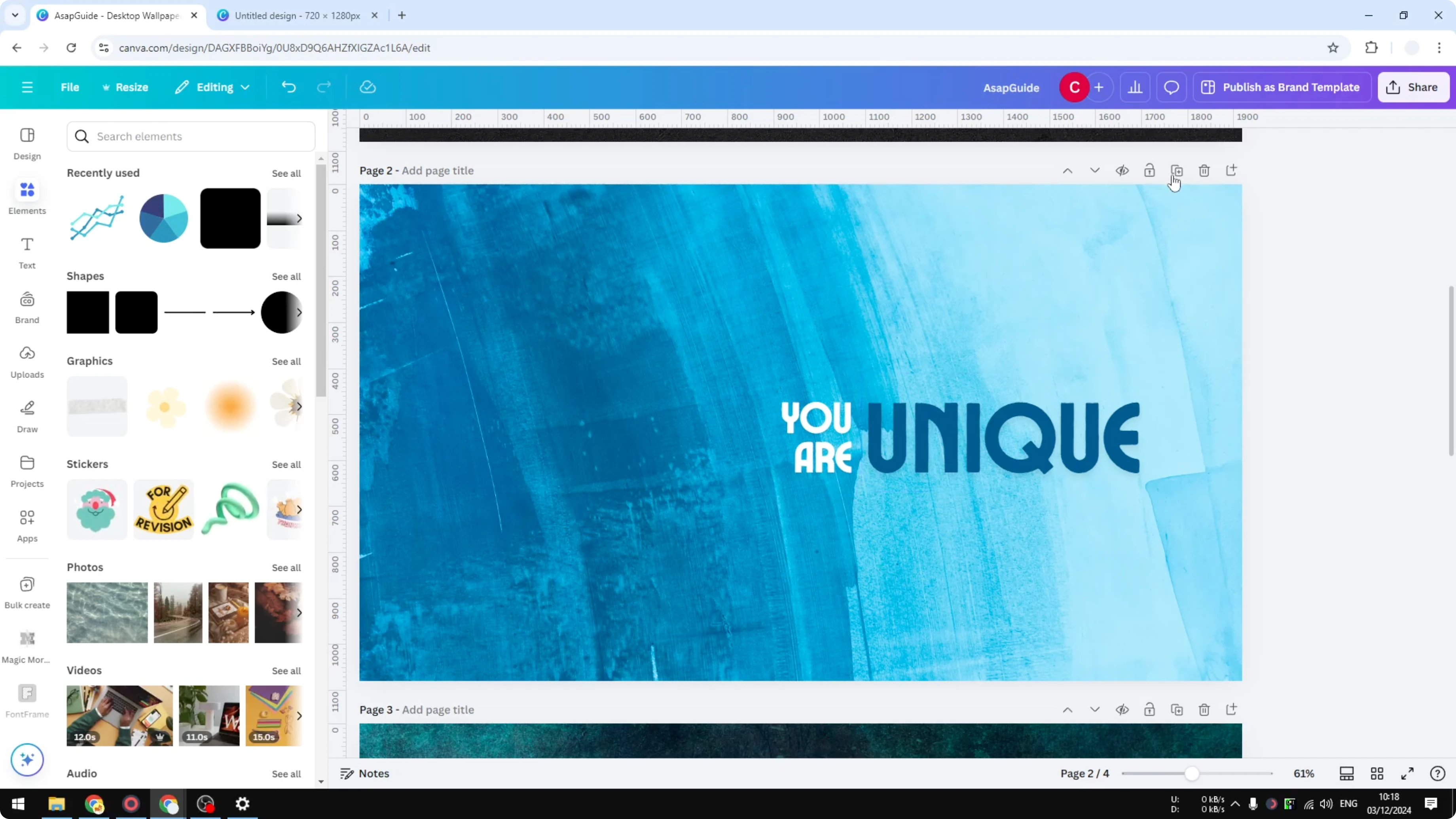
Task: Open the Editing mode dropdown
Action: pyautogui.click(x=212, y=87)
